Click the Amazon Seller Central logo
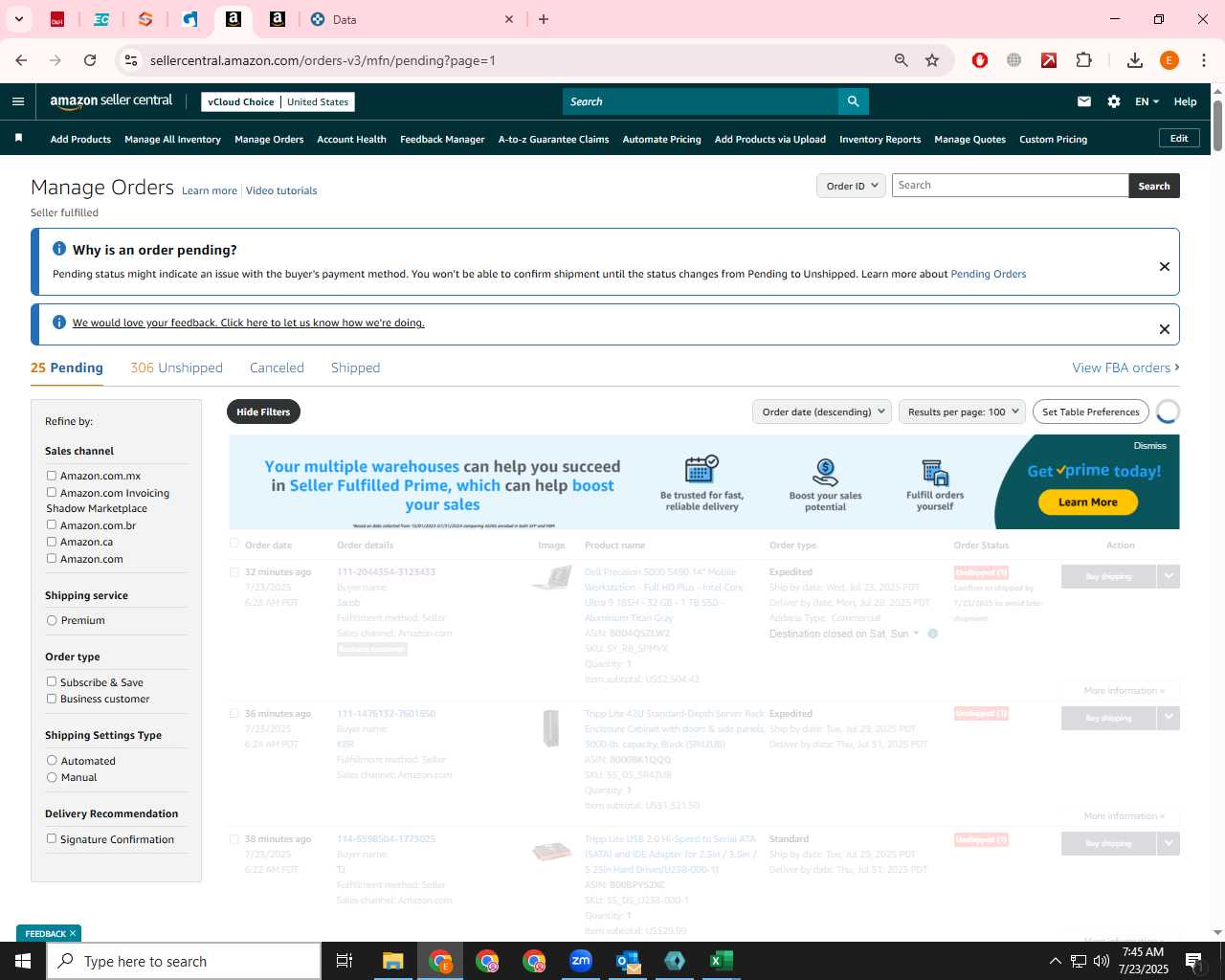The image size is (1225, 980). click(111, 101)
